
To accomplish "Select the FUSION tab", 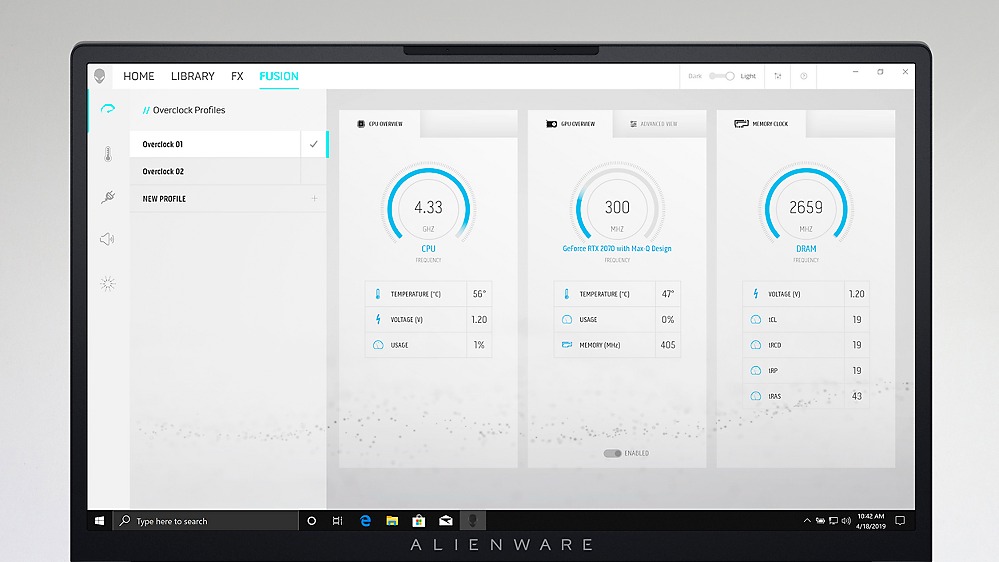I will point(278,76).
